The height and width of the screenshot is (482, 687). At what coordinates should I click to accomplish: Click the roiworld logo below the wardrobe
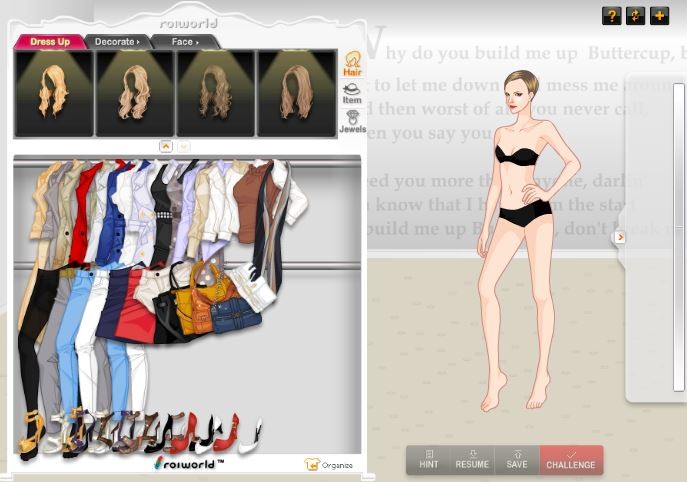188,463
